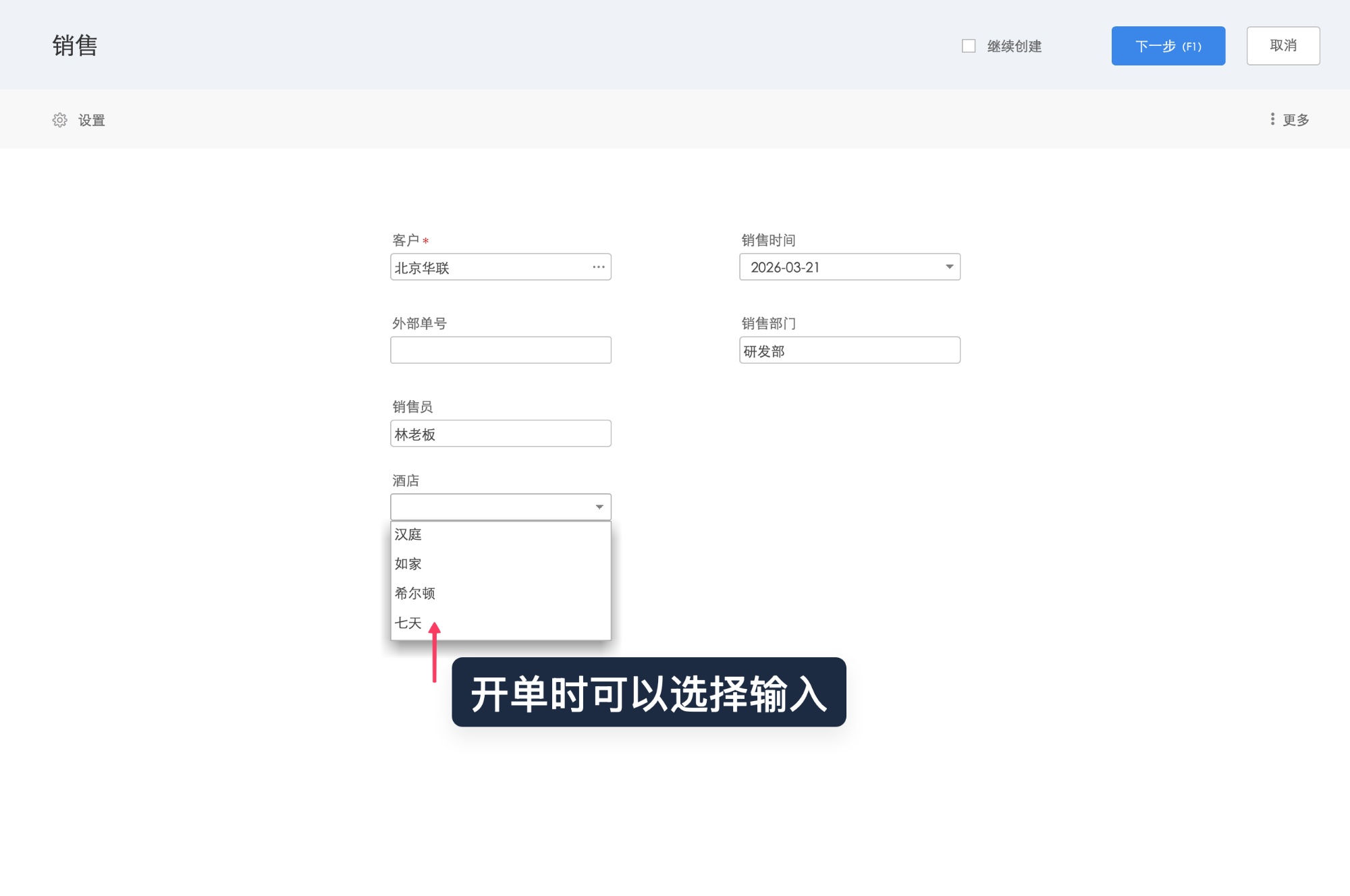This screenshot has height=896, width=1350.
Task: Click the 设置 menu item
Action: click(91, 119)
